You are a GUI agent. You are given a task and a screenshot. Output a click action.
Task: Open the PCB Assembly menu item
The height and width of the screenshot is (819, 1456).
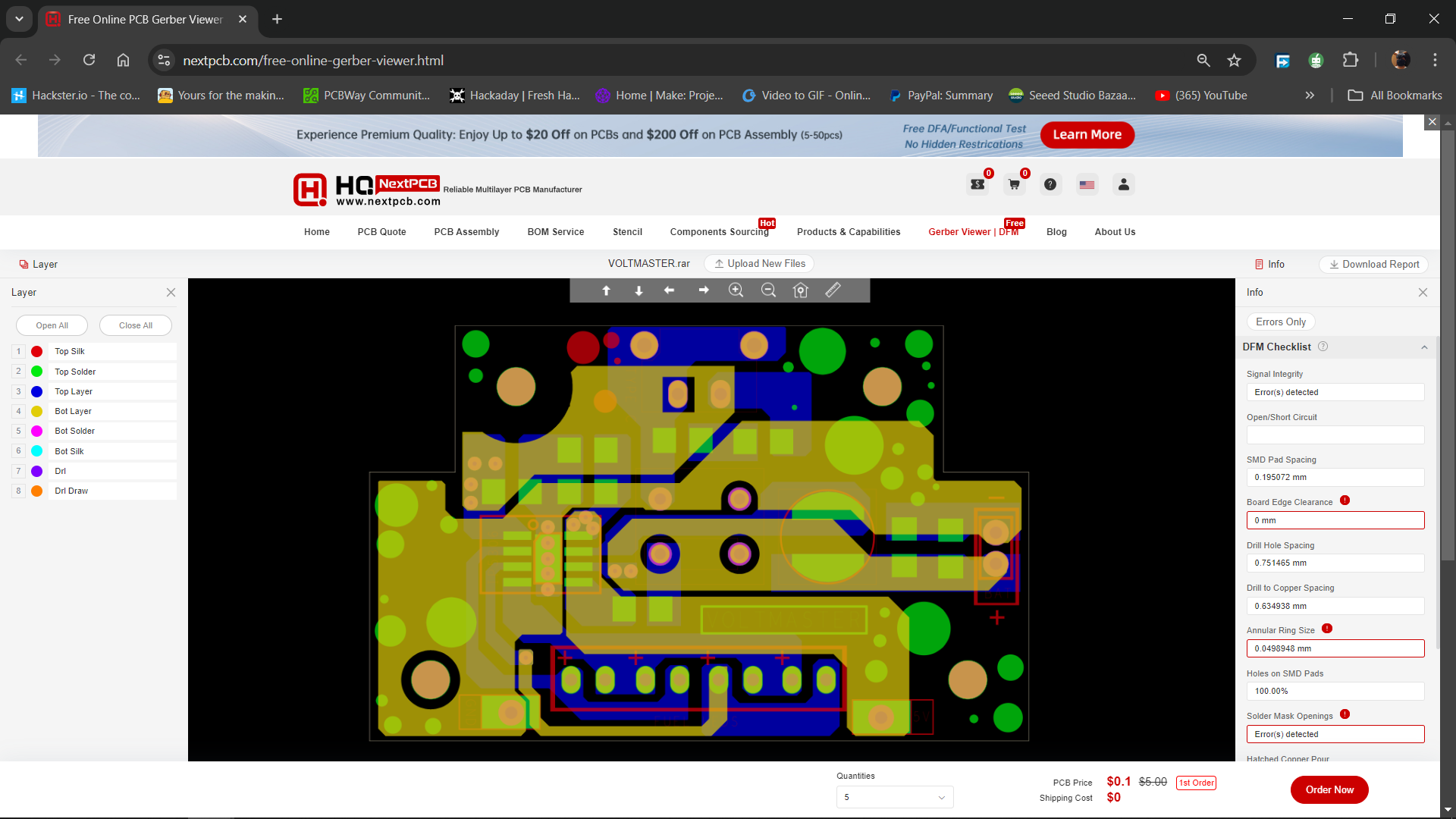click(466, 232)
